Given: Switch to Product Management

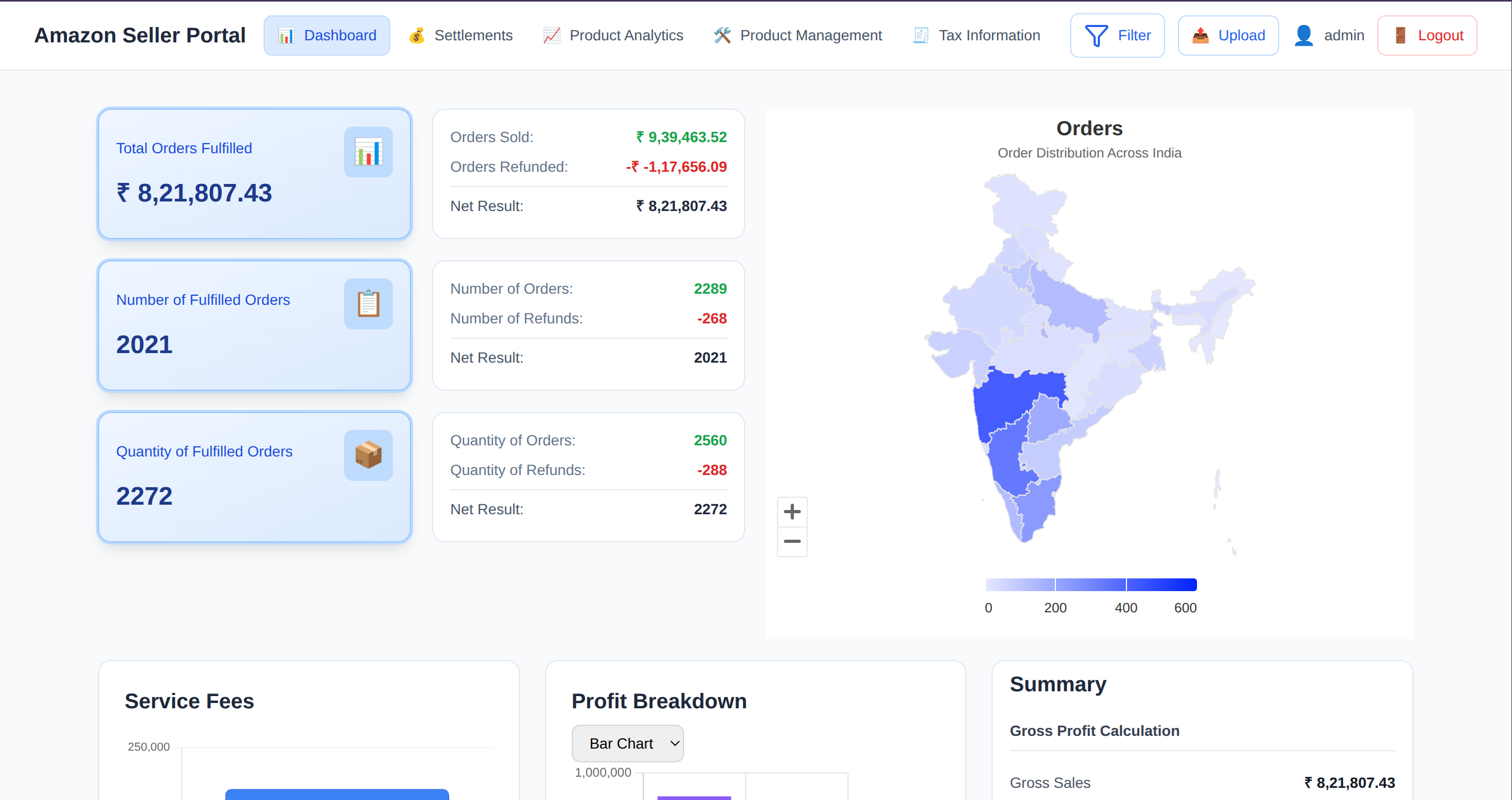Looking at the screenshot, I should (x=798, y=35).
